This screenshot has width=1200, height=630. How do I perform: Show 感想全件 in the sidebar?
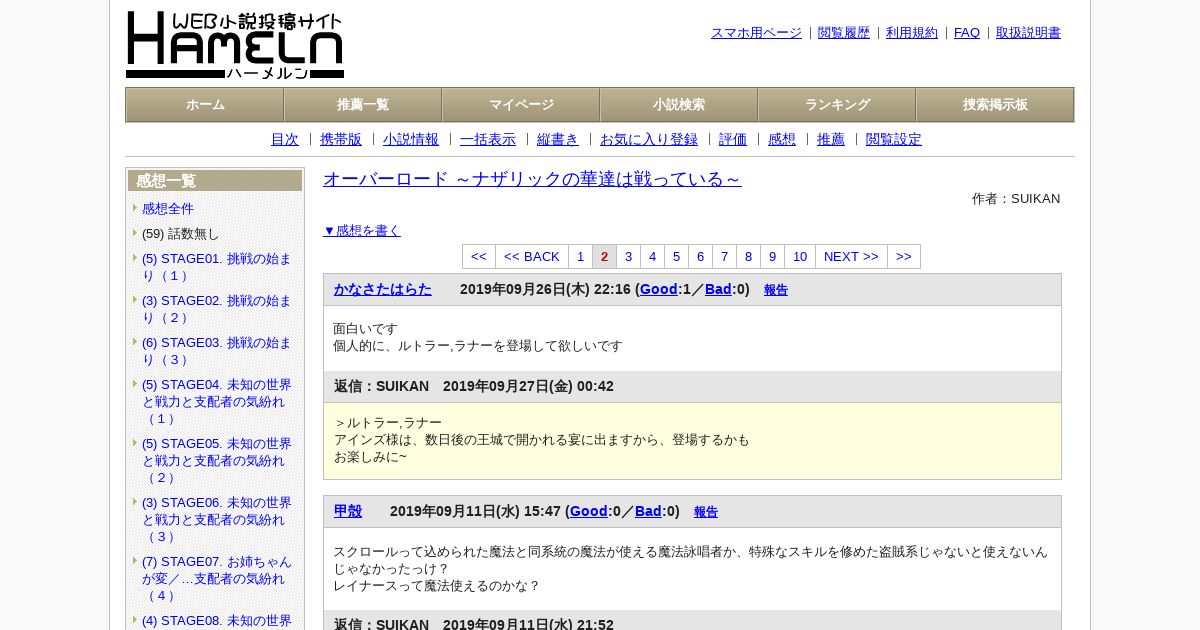tap(168, 209)
